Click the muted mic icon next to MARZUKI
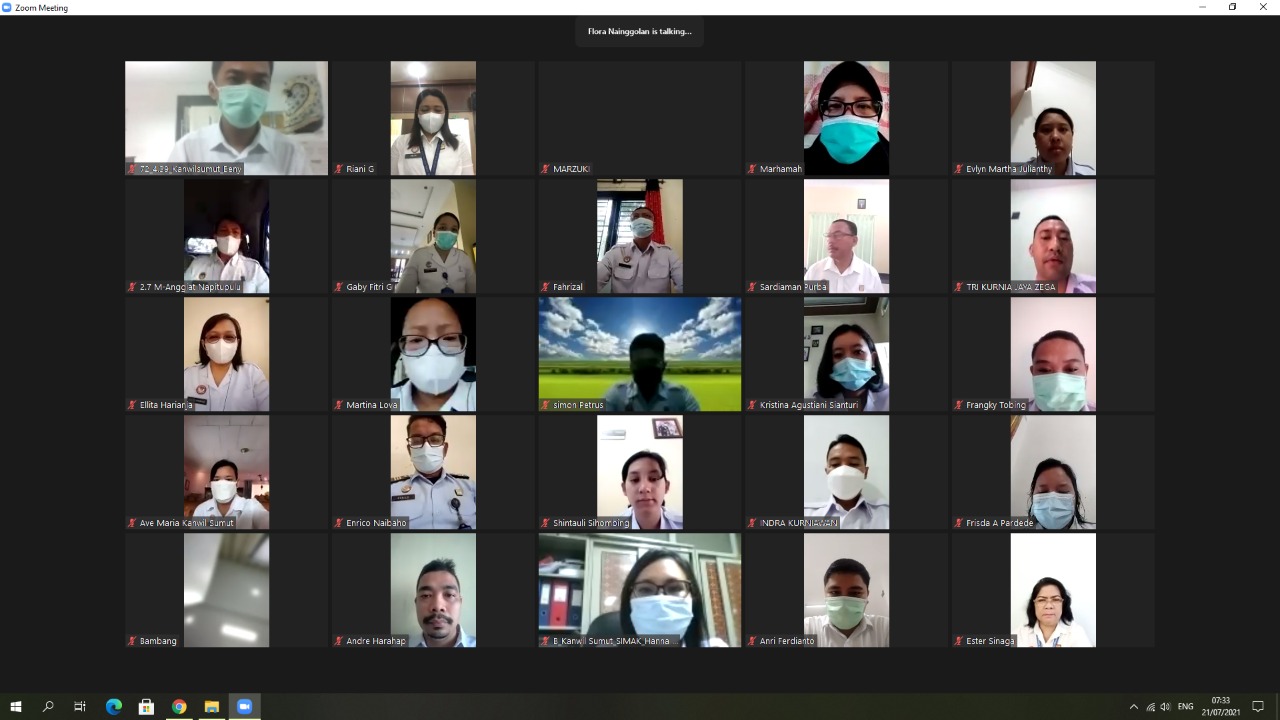Screen dimensions: 1280x720 click(546, 169)
